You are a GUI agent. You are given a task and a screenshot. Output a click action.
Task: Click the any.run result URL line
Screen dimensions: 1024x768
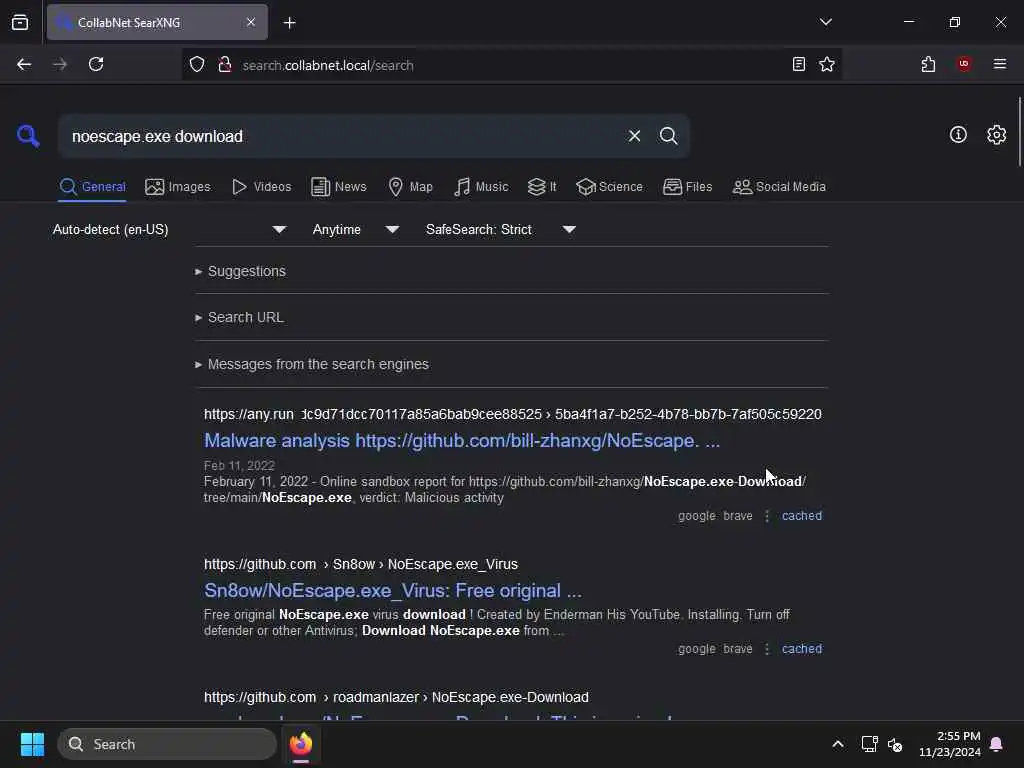(513, 414)
